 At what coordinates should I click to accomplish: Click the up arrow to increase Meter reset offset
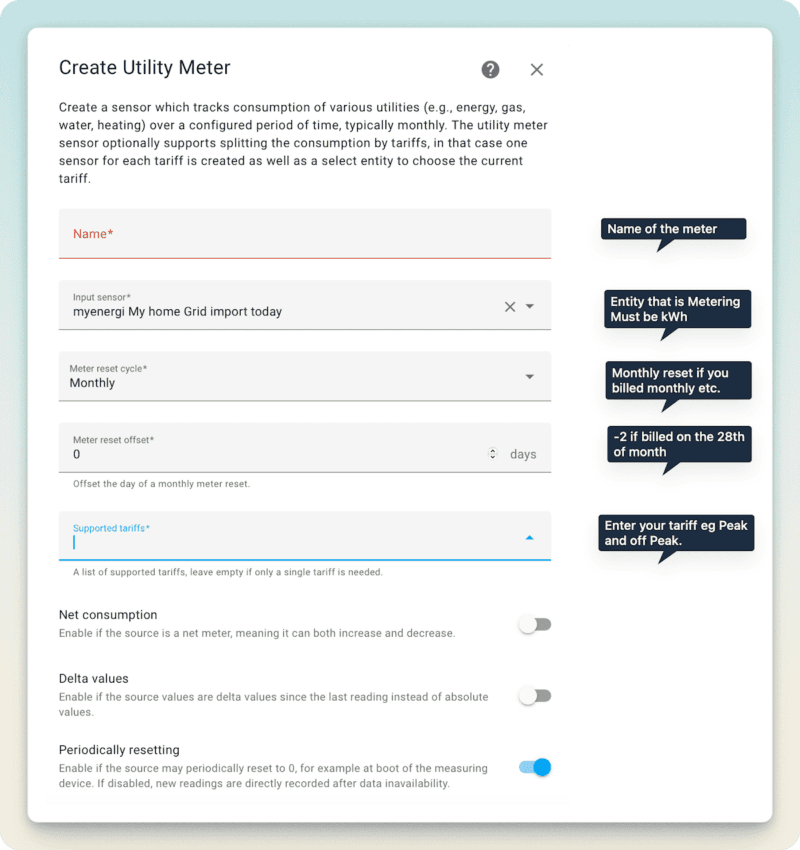point(492,448)
